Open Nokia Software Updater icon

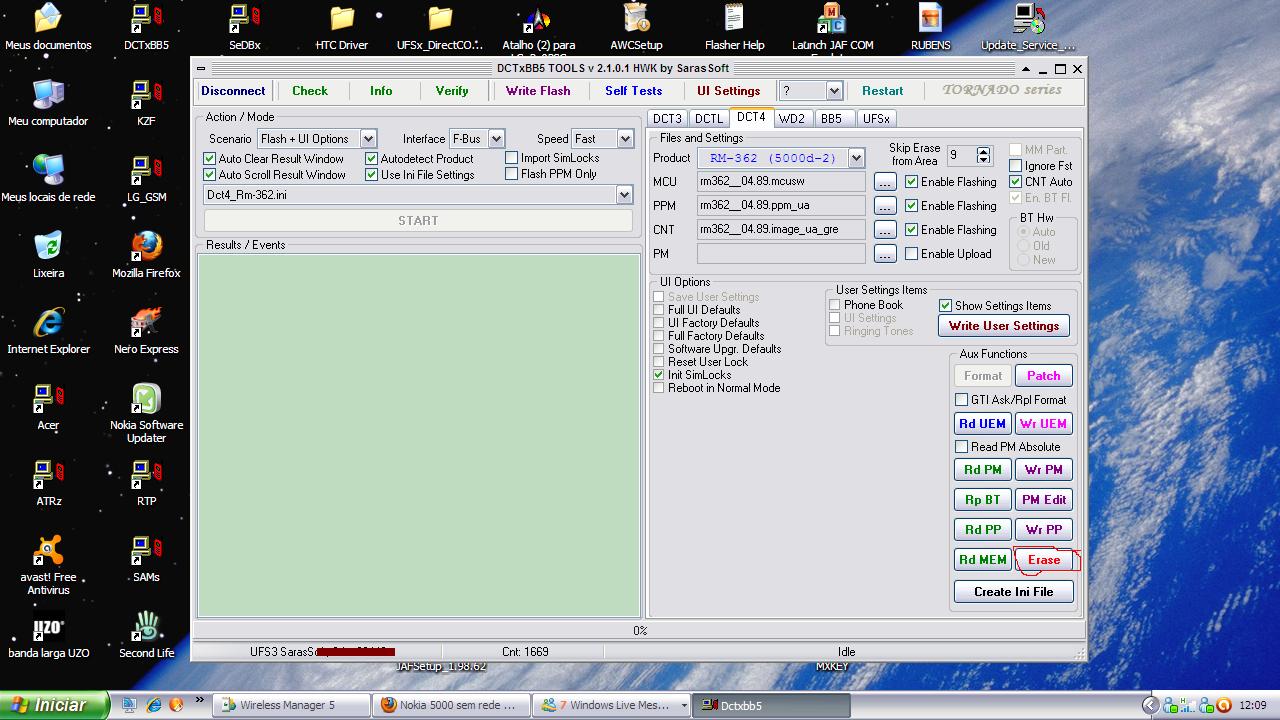click(146, 413)
